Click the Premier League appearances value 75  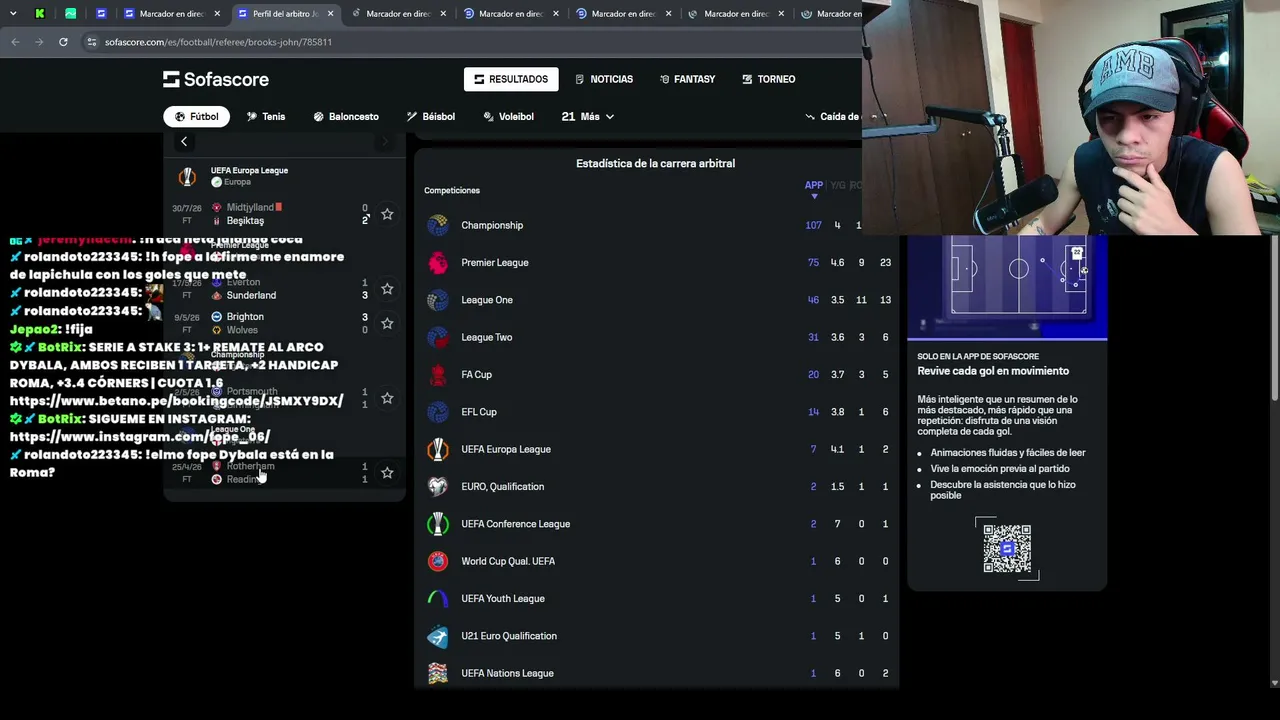(813, 263)
